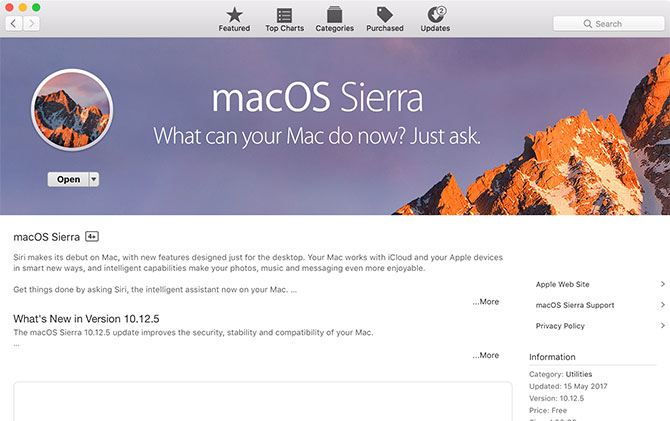This screenshot has width=670, height=421.
Task: Expand What's New with More link
Action: [486, 355]
